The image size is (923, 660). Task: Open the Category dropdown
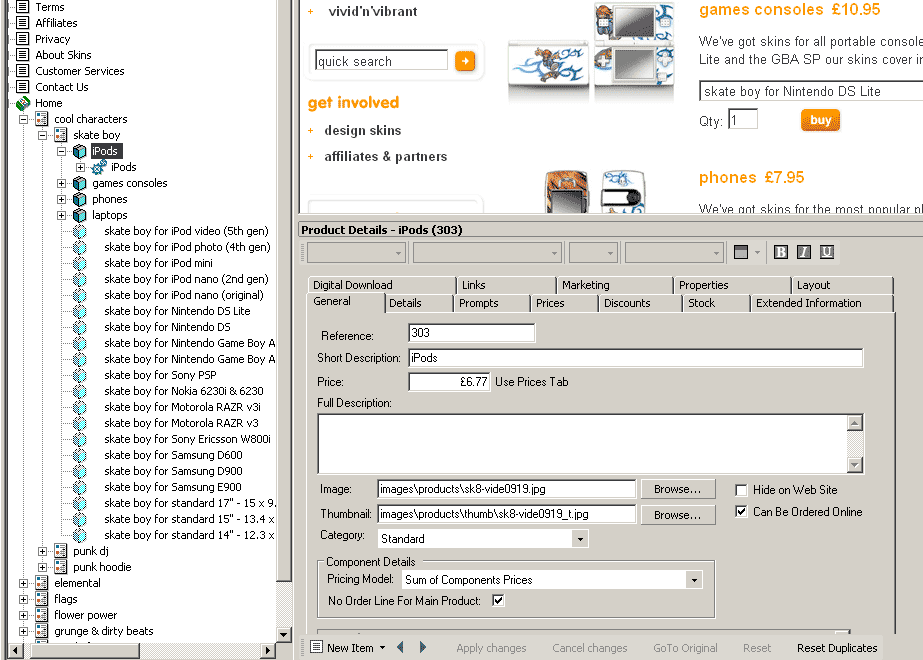click(x=580, y=539)
